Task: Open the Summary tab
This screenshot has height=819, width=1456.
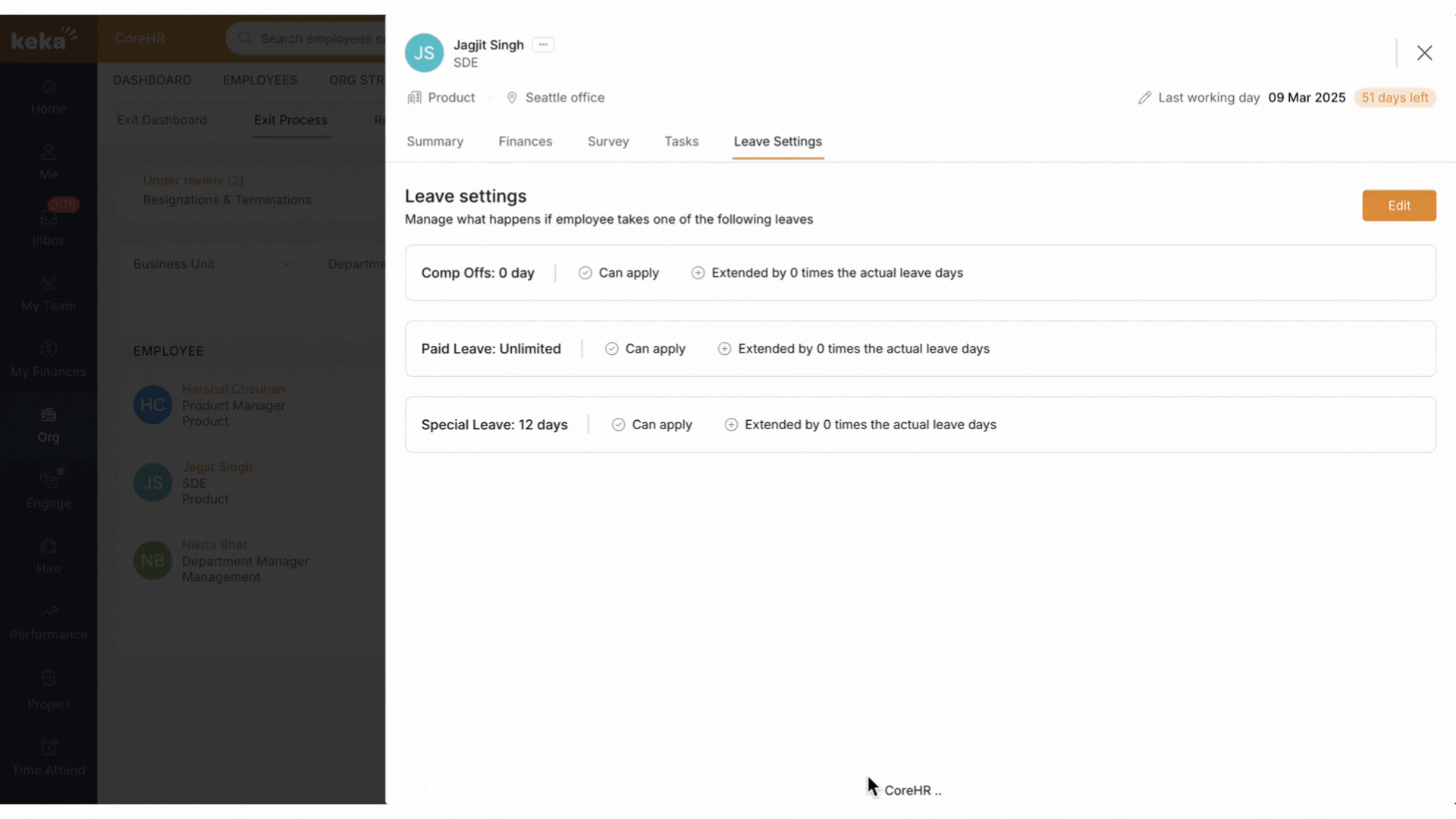Action: (x=435, y=142)
